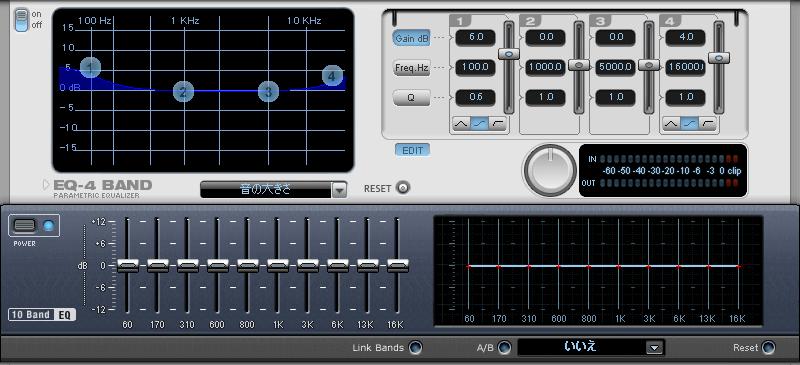Image resolution: width=800 pixels, height=365 pixels.
Task: Click the 1K band slider handle
Action: click(x=278, y=266)
